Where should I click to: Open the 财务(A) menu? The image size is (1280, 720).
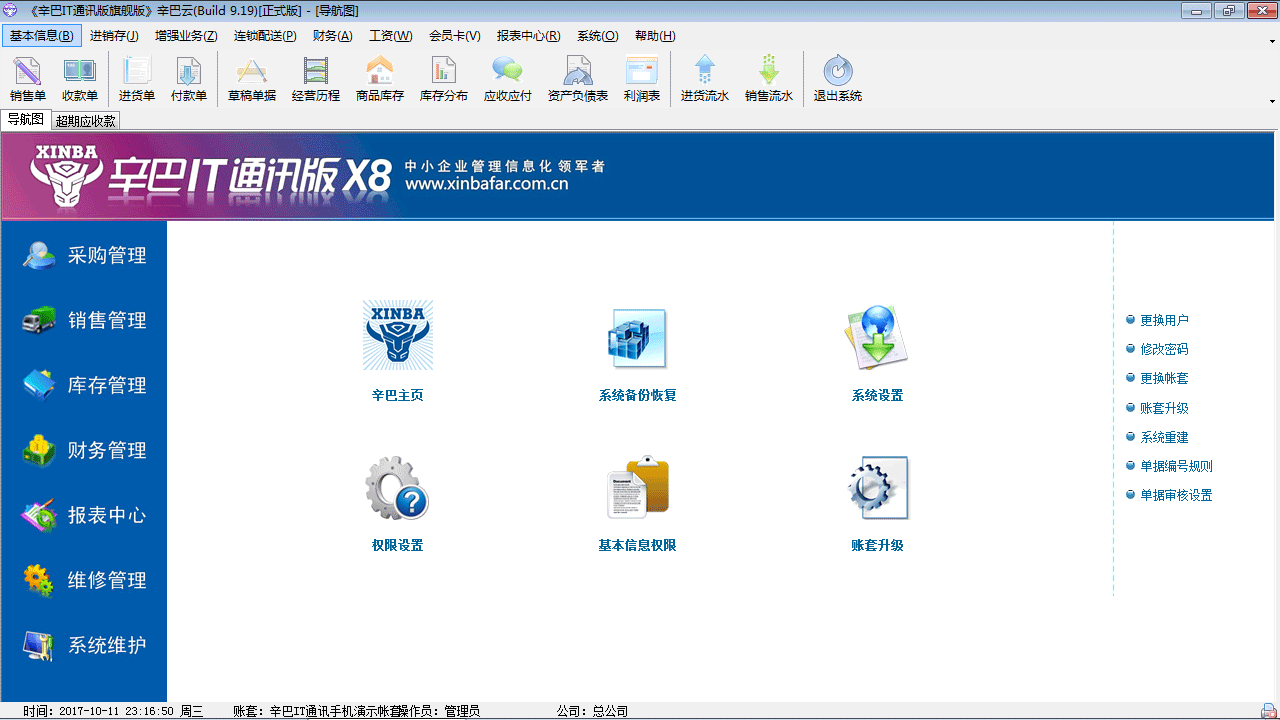(x=333, y=36)
